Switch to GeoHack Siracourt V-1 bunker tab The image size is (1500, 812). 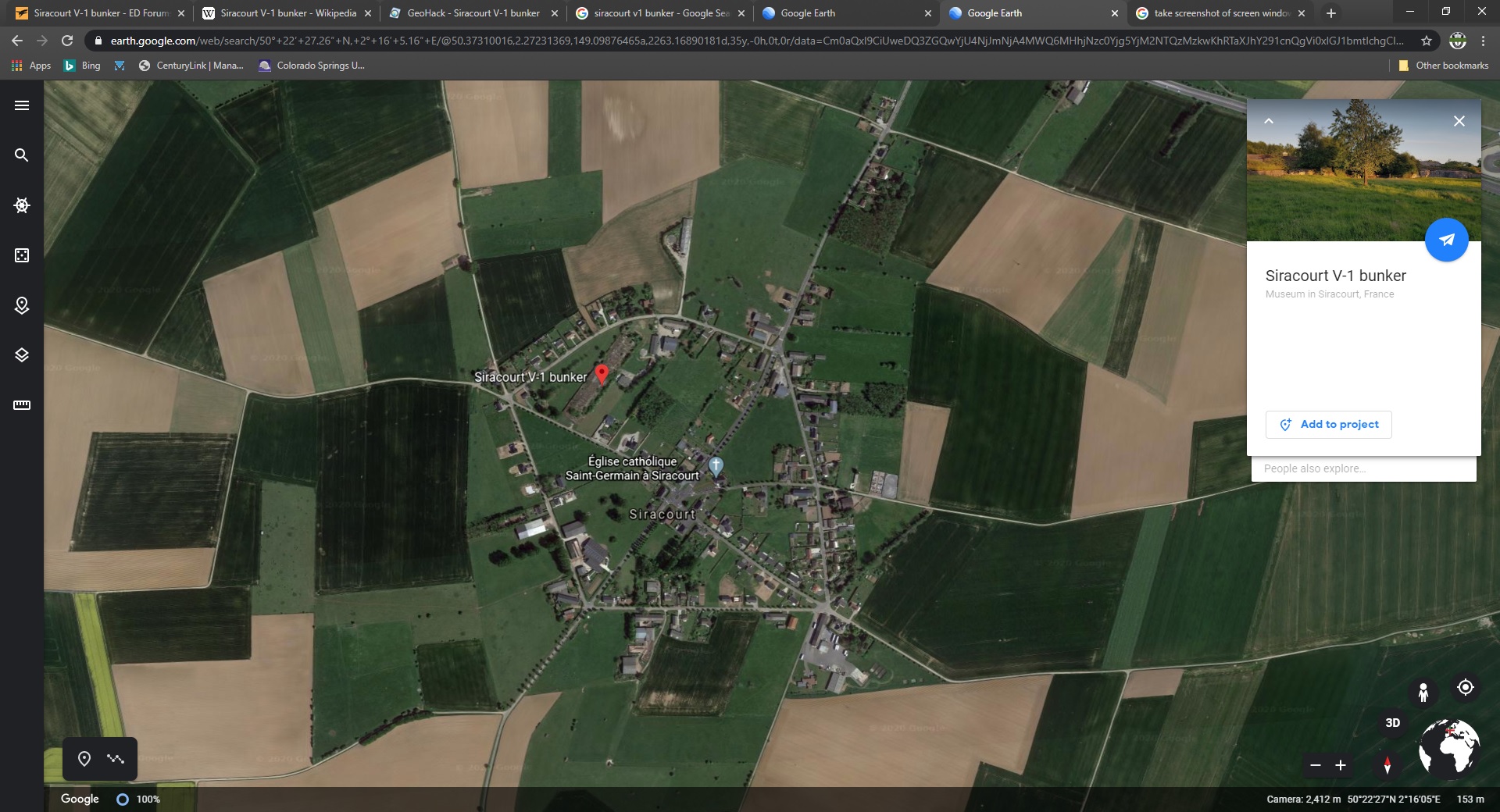tap(473, 13)
